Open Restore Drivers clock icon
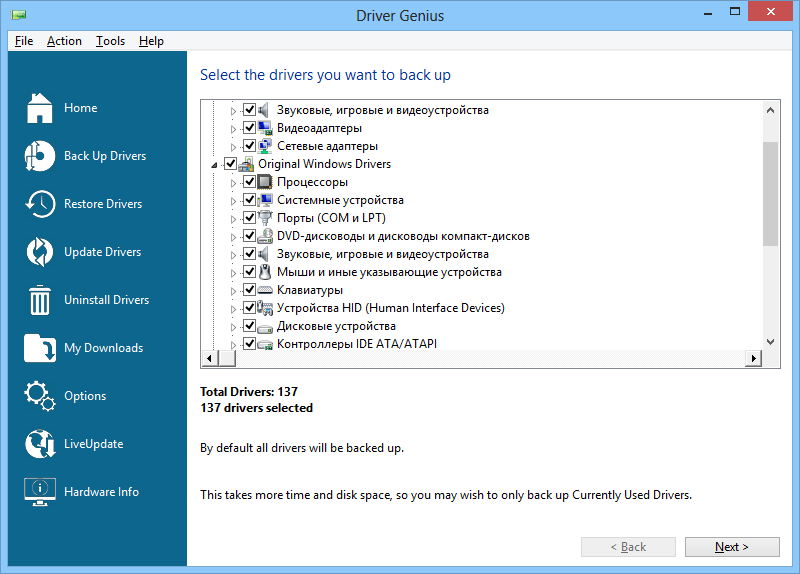The height and width of the screenshot is (574, 800). tap(40, 204)
